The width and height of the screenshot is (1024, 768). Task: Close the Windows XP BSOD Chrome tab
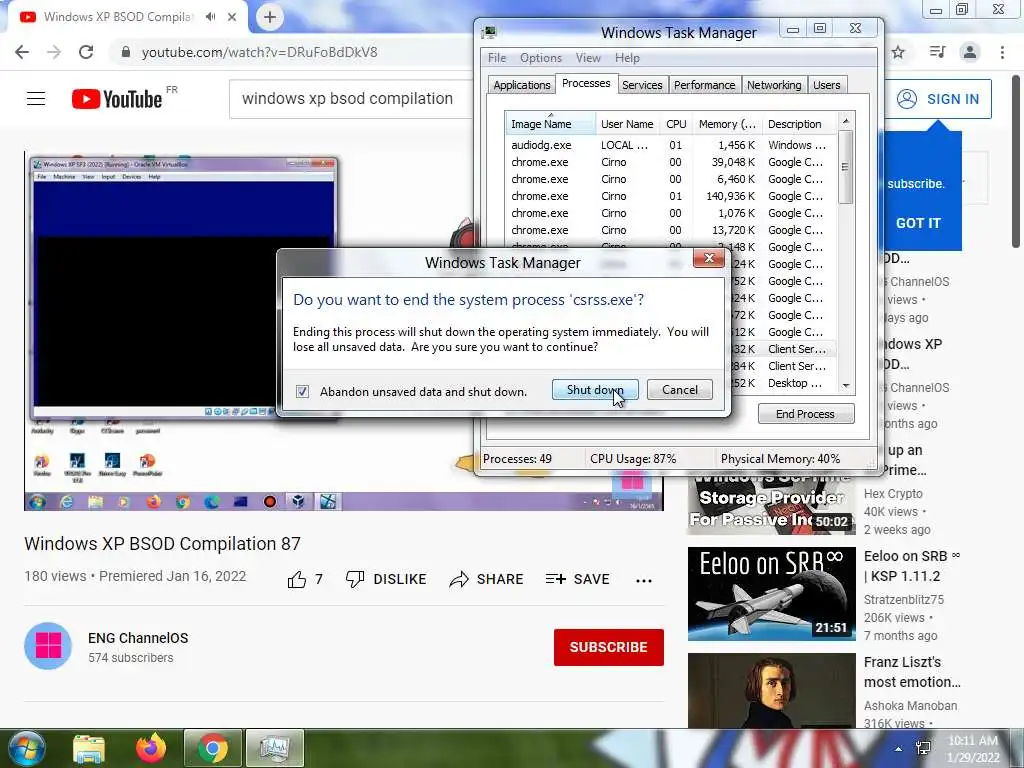pos(232,17)
